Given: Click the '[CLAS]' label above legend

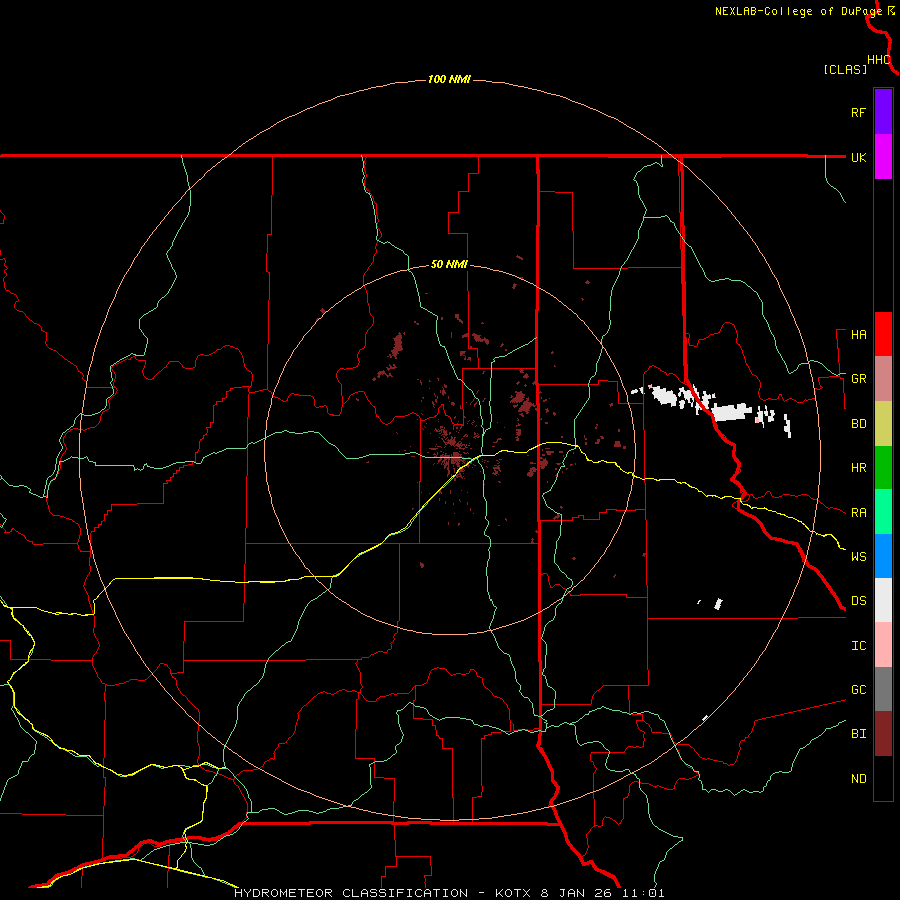Looking at the screenshot, I should click(x=845, y=70).
